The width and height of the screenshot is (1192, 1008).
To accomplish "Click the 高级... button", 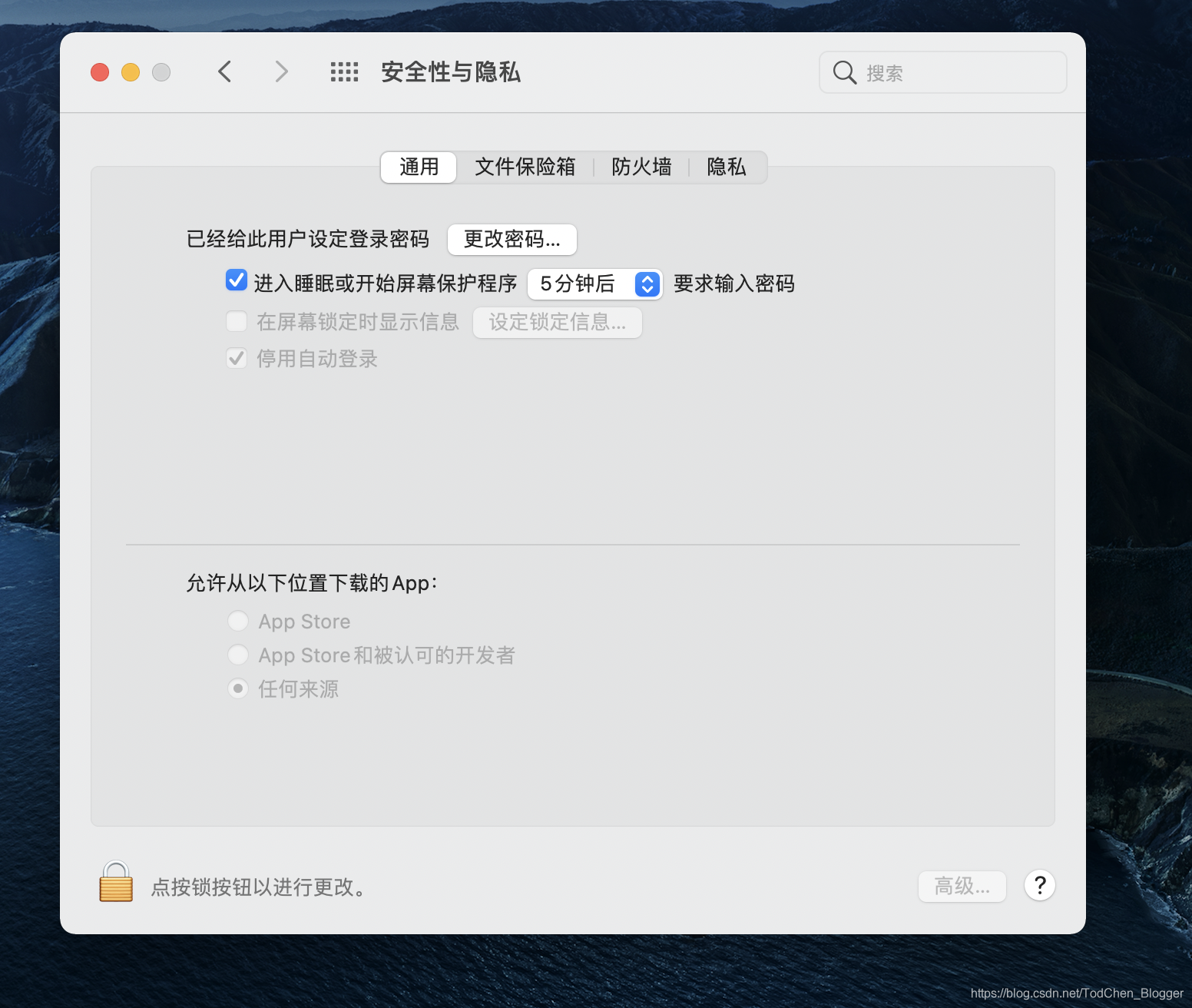I will point(962,886).
